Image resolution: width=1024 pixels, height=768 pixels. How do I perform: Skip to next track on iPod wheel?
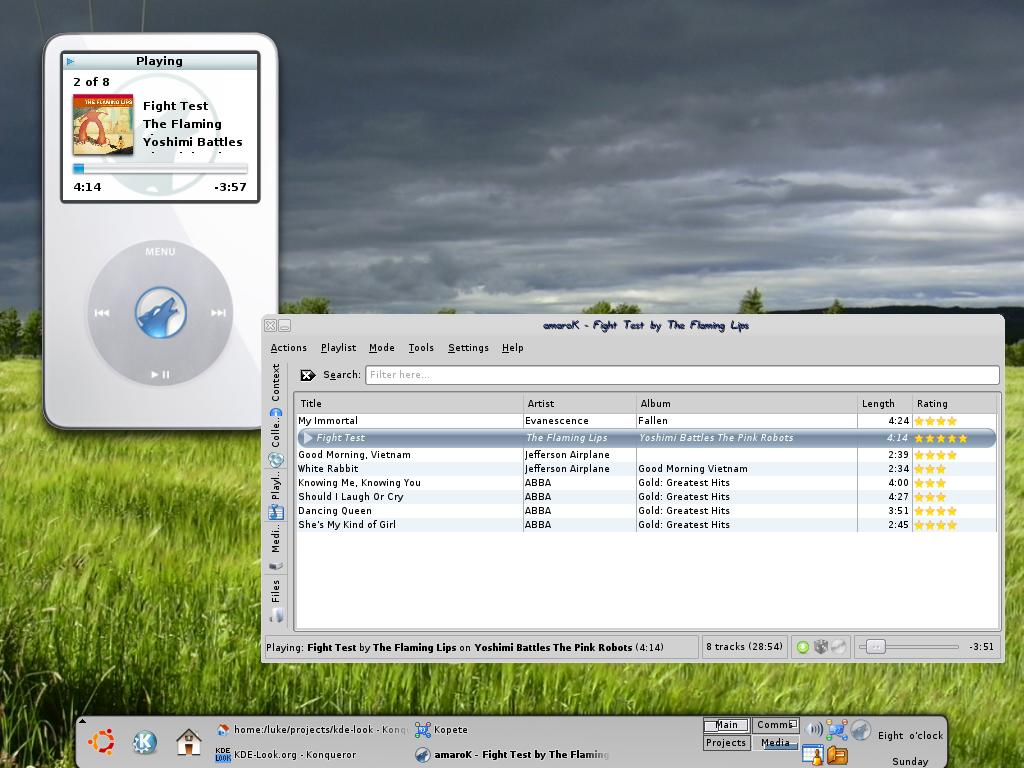pyautogui.click(x=218, y=313)
